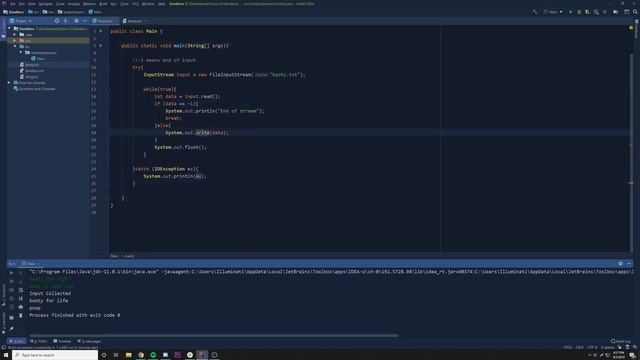640x360 pixels.
Task: Open File Explorer from the taskbar
Action: coord(129,355)
